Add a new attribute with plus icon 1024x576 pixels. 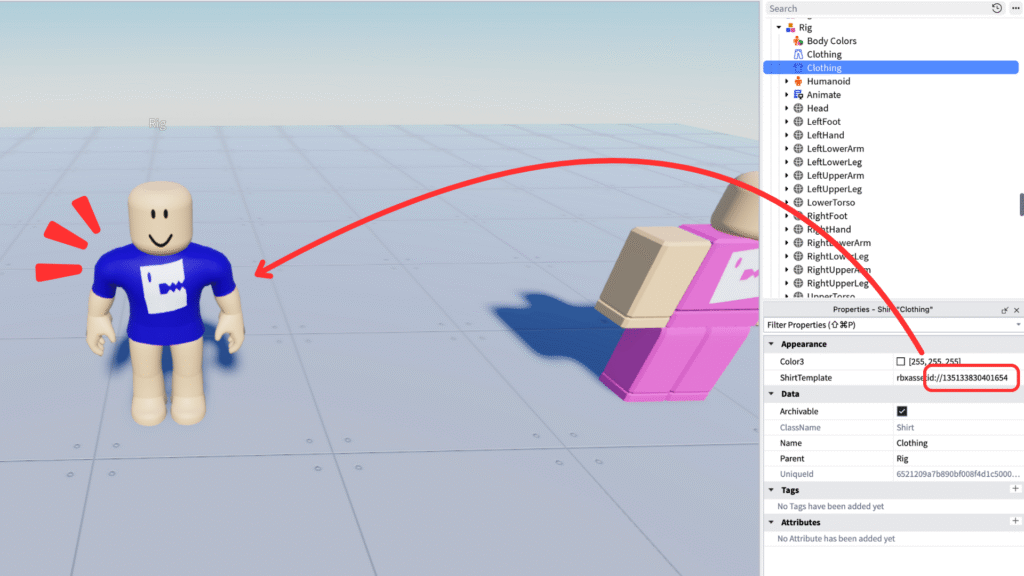click(1015, 521)
